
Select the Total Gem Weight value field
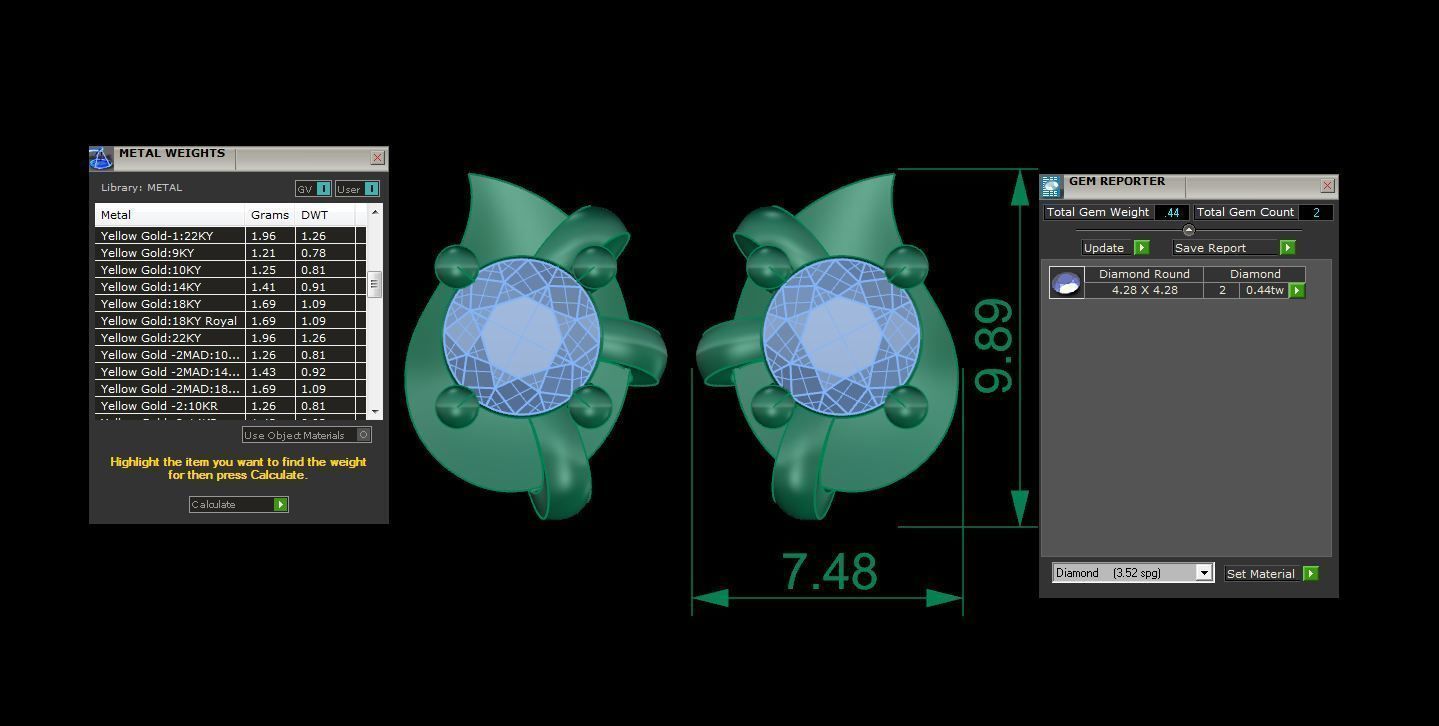(x=1172, y=212)
